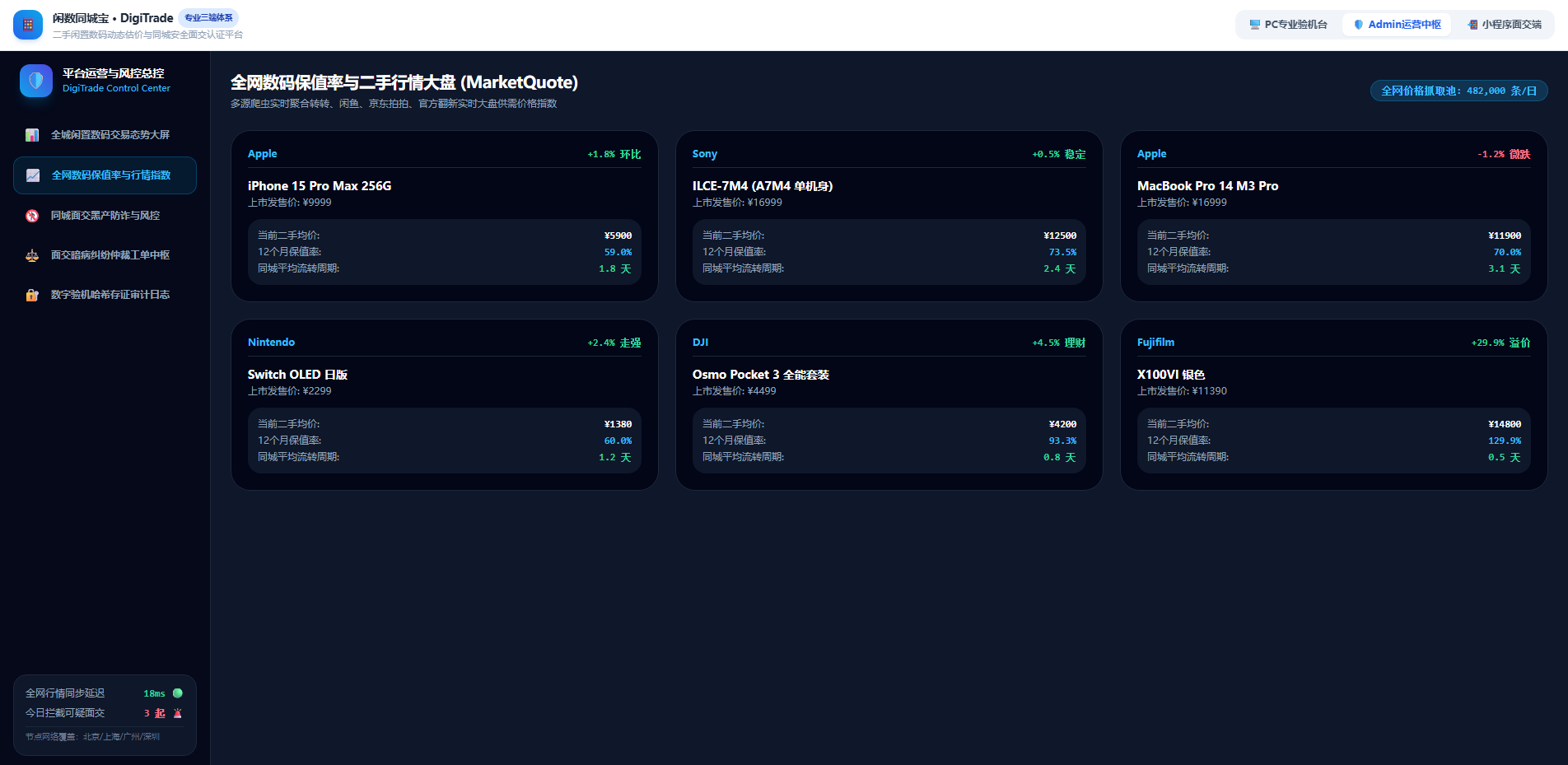Viewport: 1568px width, 765px height.
Task: Click the bar chart icon for 全城闲置数码交易态势大屏
Action: click(x=32, y=135)
